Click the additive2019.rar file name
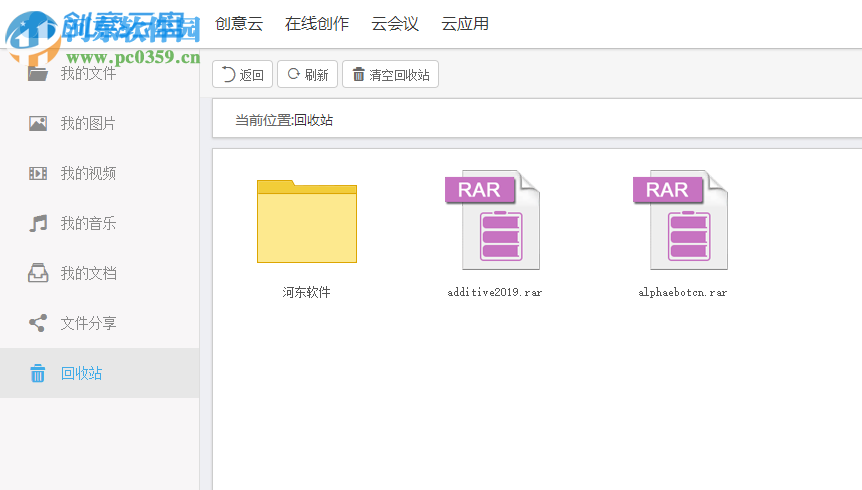Image resolution: width=862 pixels, height=490 pixels. click(495, 292)
